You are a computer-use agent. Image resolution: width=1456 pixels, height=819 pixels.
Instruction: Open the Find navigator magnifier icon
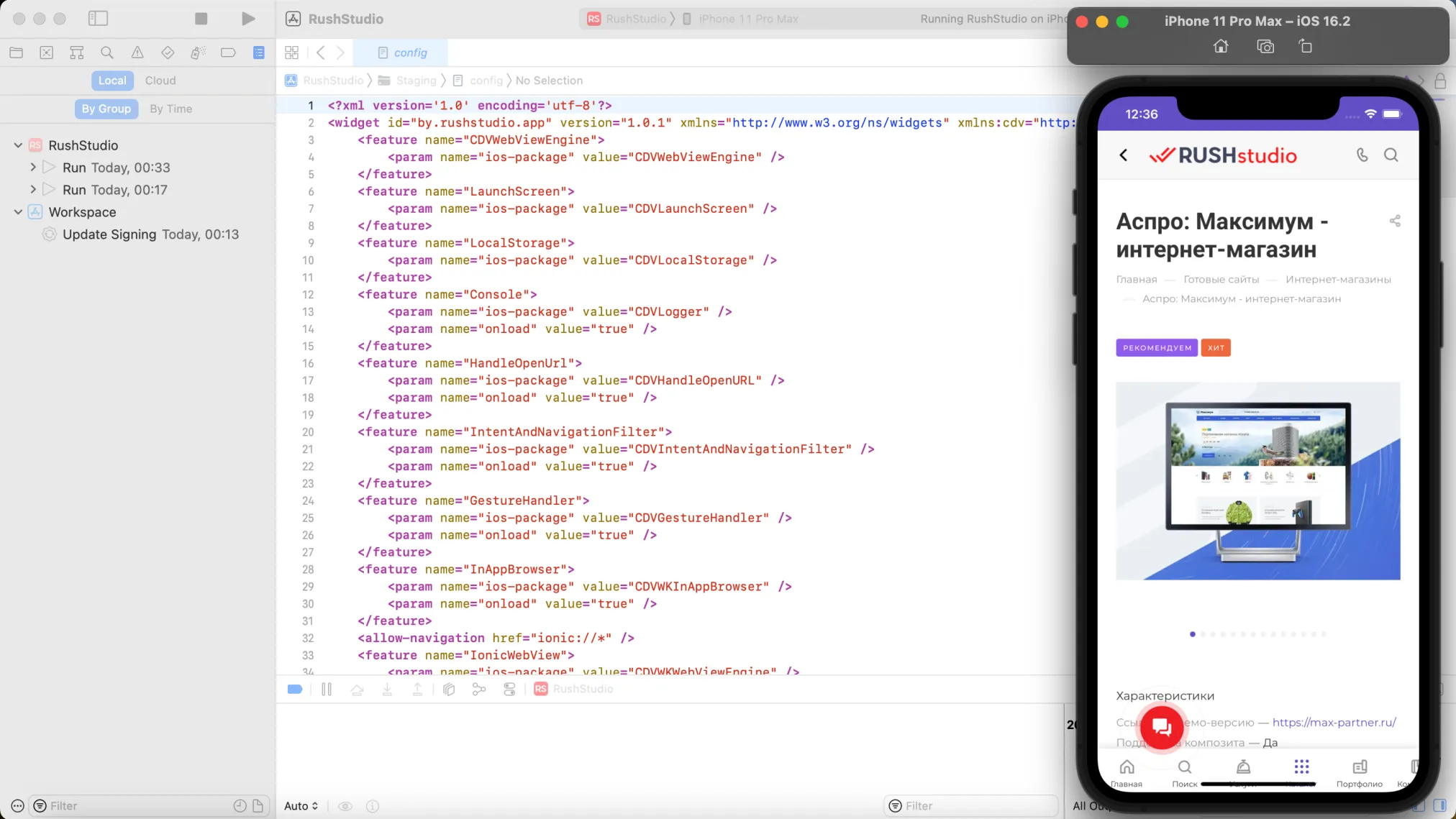[x=107, y=52]
